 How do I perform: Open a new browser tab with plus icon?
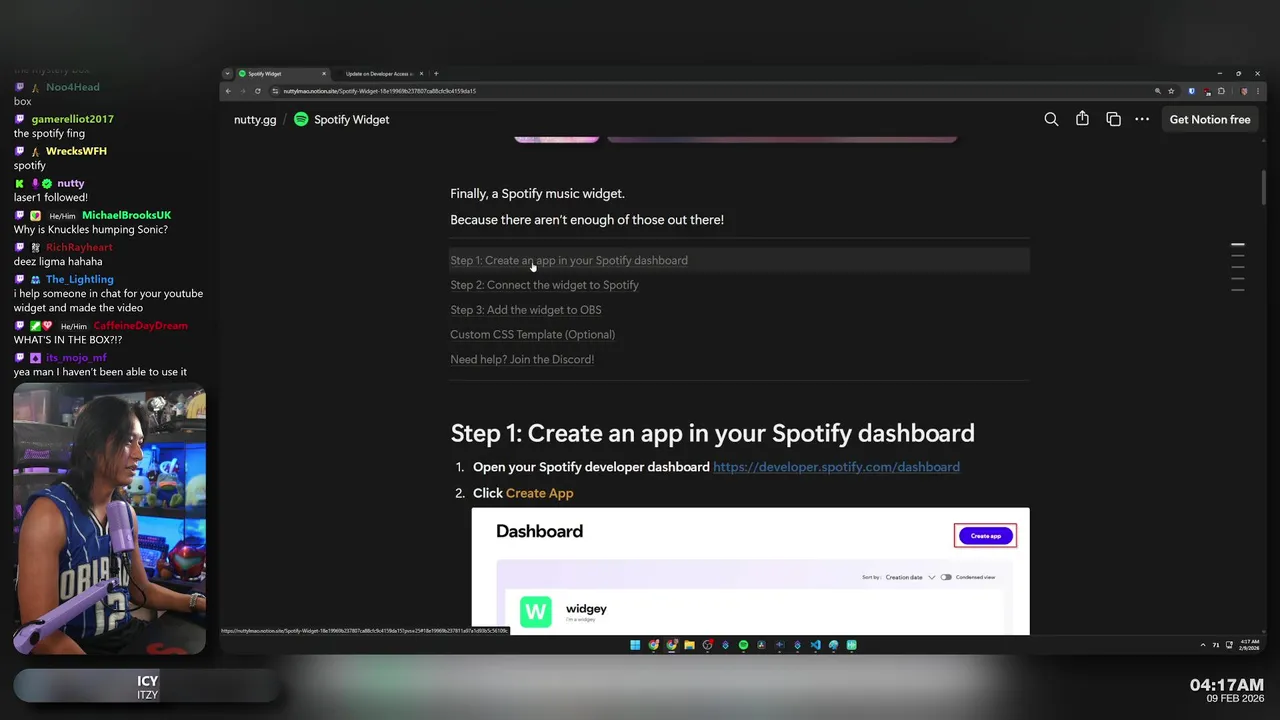[x=436, y=74]
